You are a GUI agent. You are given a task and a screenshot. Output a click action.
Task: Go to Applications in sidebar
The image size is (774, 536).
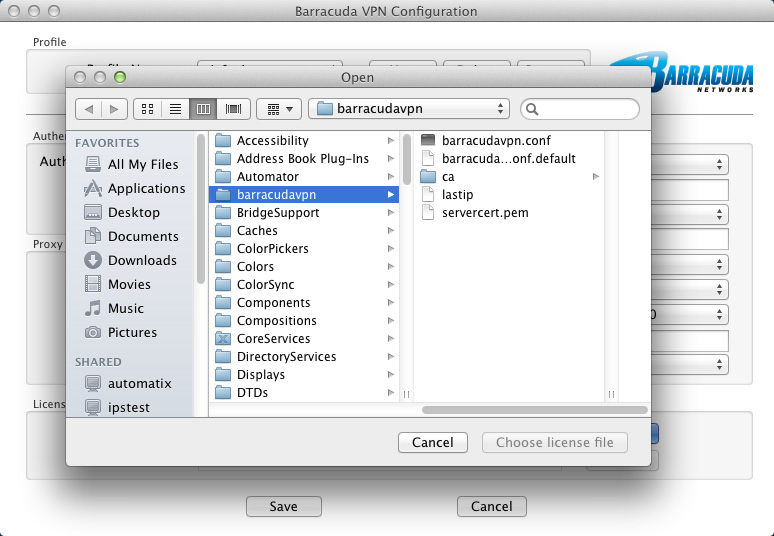click(135, 189)
